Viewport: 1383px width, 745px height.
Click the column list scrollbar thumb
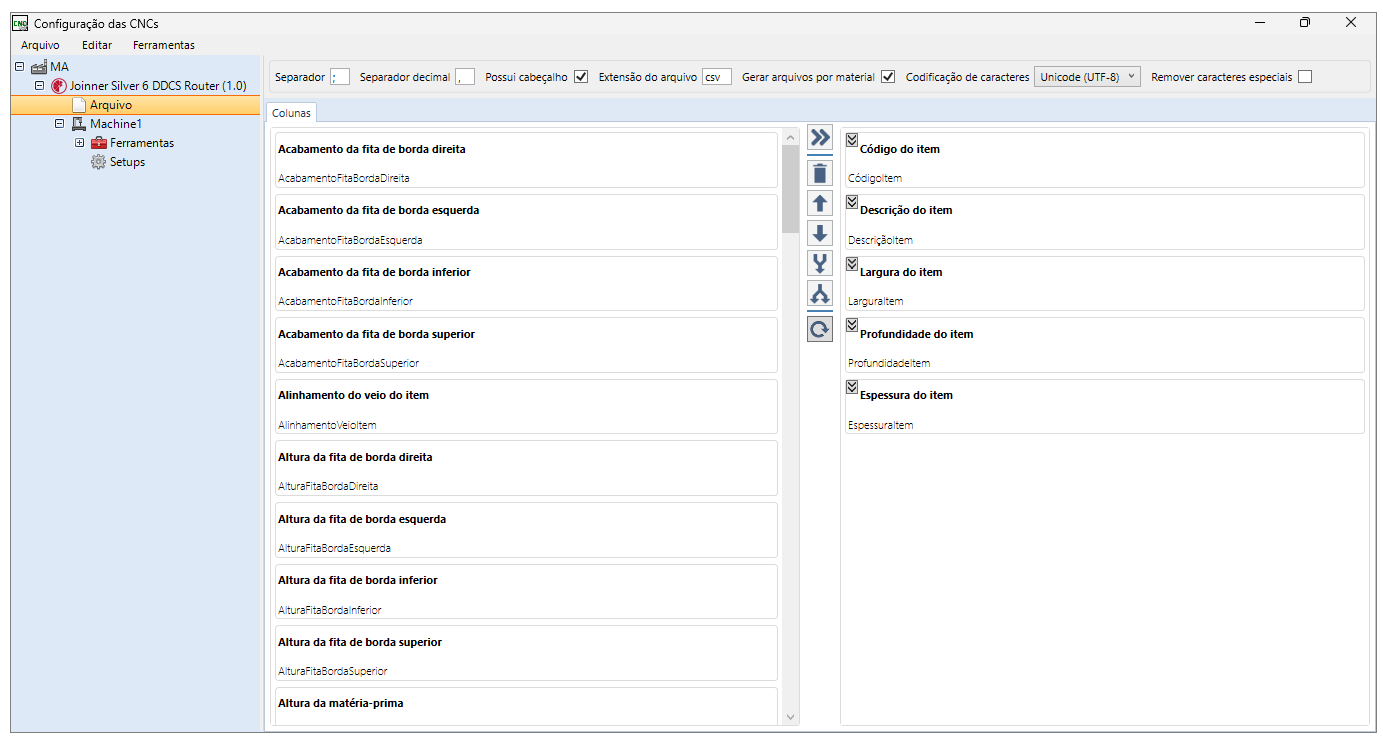(790, 190)
